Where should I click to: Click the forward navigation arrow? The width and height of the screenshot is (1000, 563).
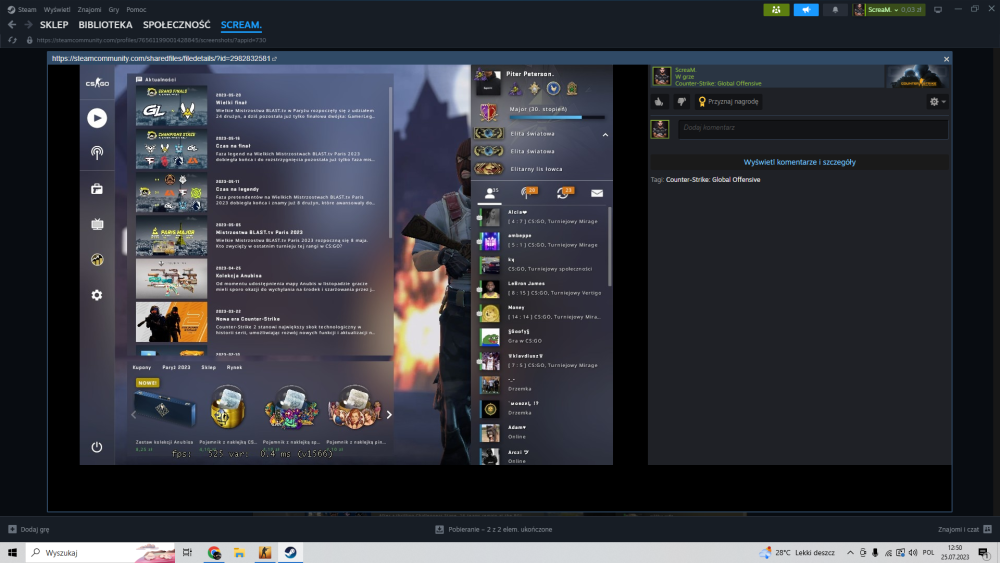28,24
